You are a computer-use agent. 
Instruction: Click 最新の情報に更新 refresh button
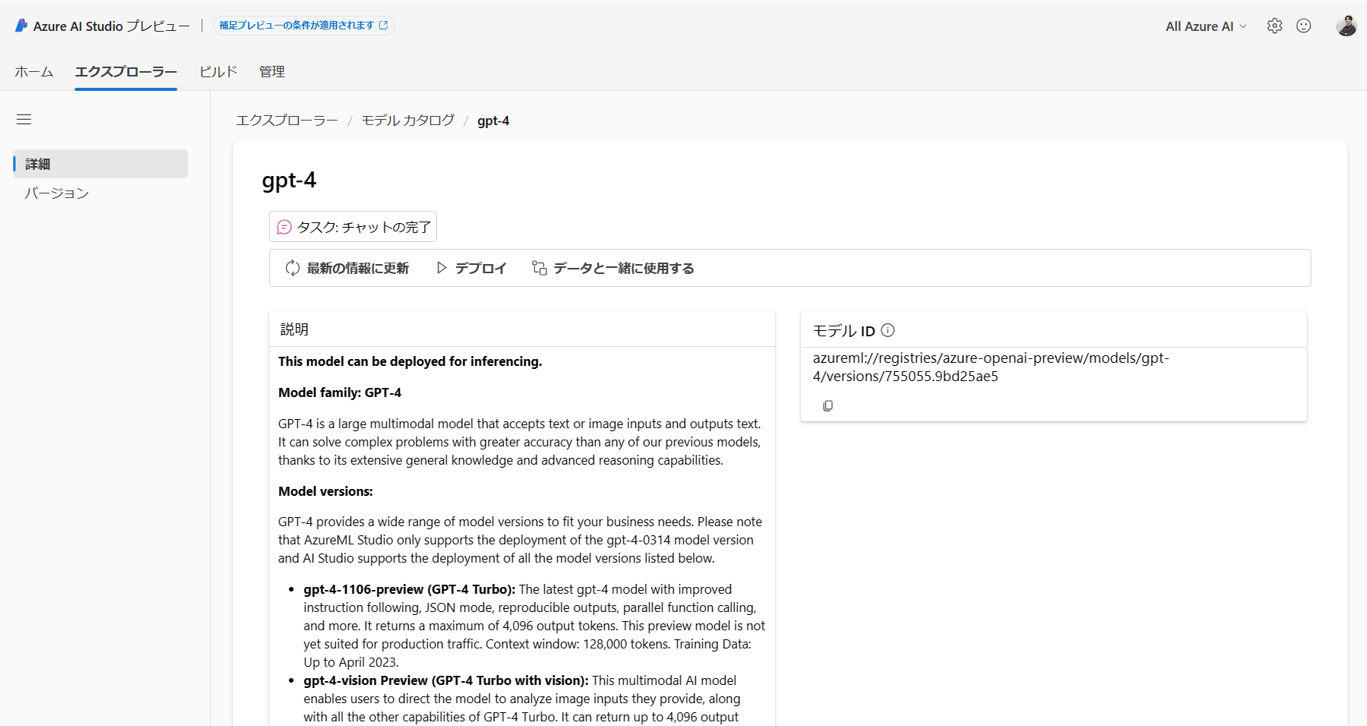[x=347, y=268]
